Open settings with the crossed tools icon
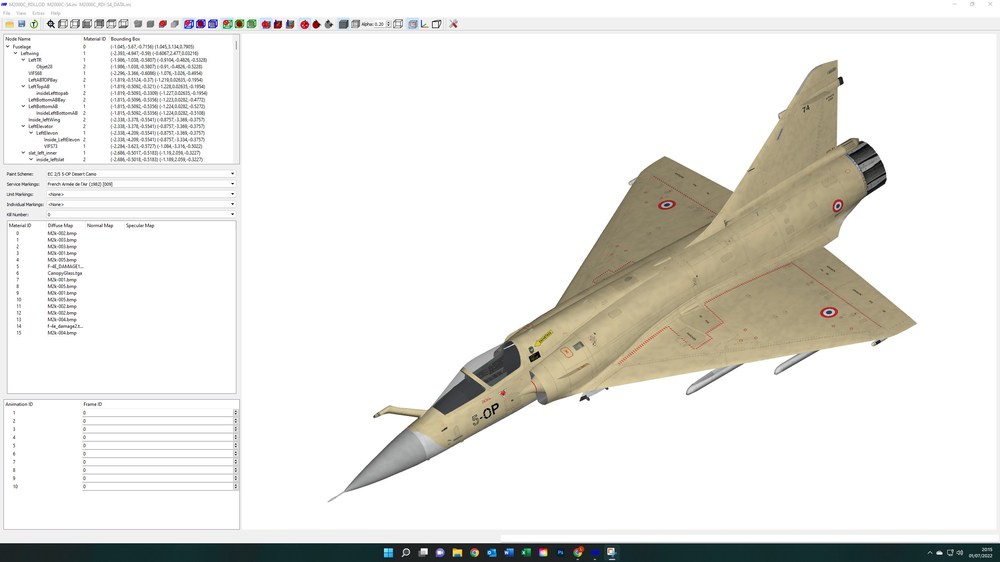Viewport: 1000px width, 562px height. coord(453,24)
